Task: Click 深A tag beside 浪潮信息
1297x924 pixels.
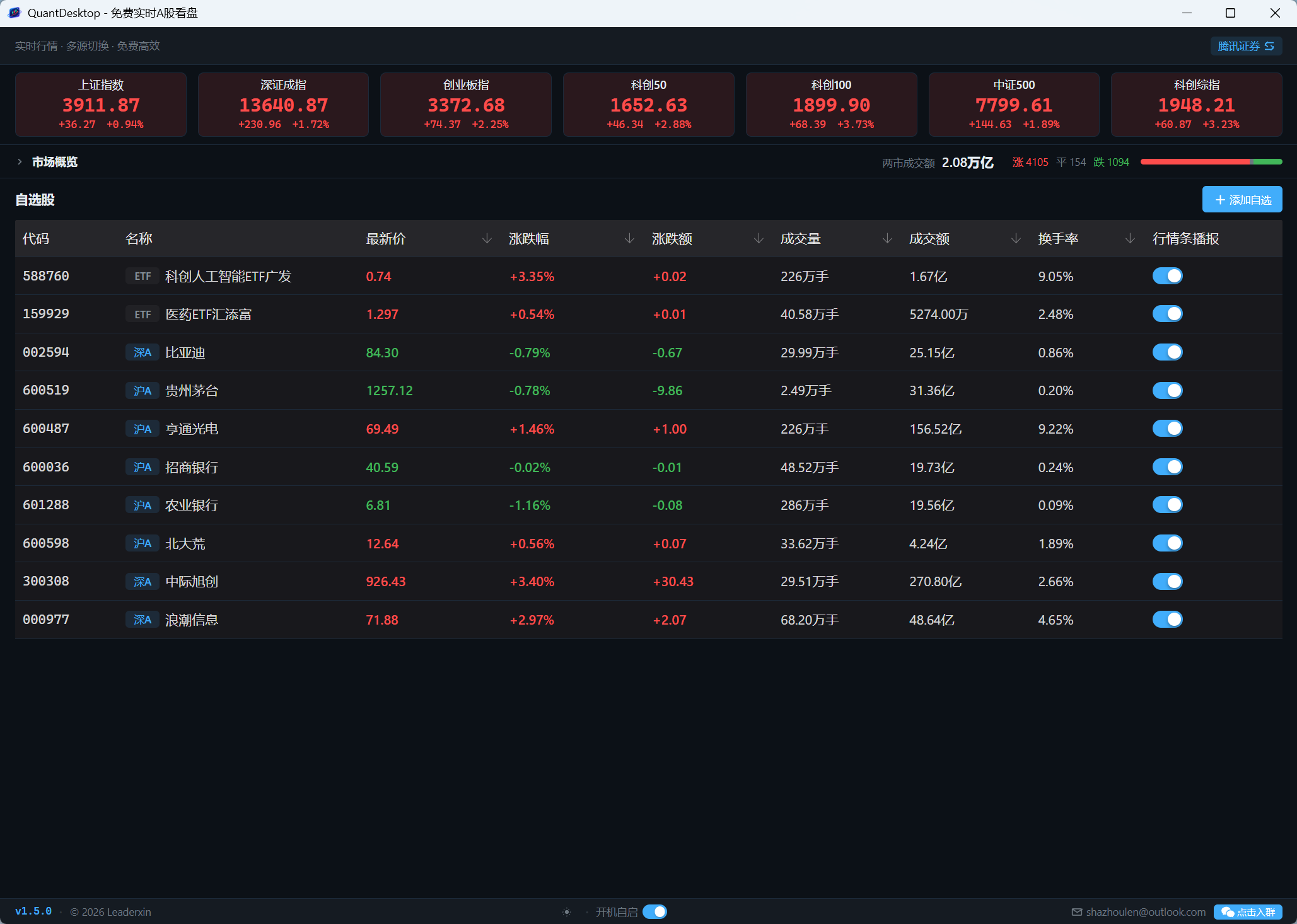Action: 142,620
